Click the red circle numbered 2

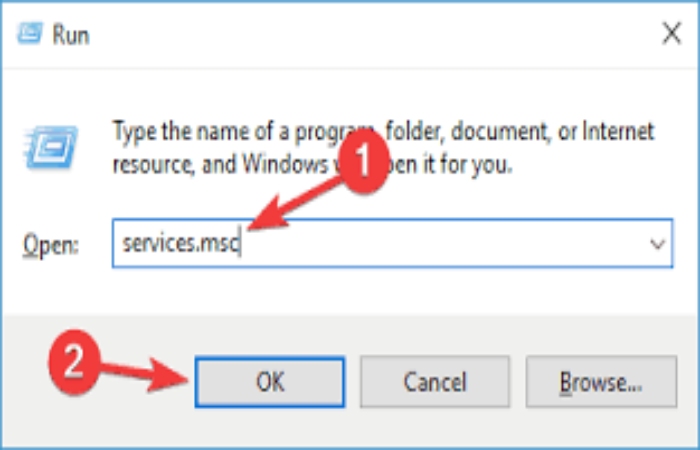point(74,362)
